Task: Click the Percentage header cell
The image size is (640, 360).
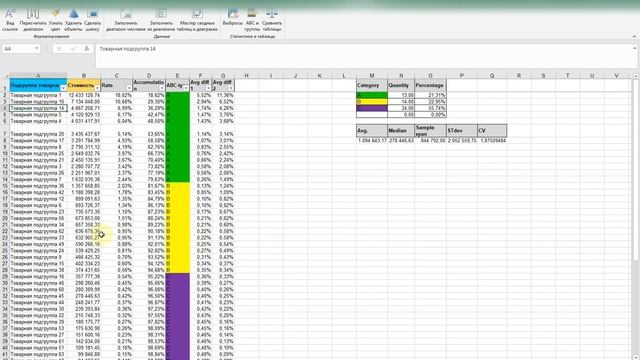Action: [x=430, y=85]
